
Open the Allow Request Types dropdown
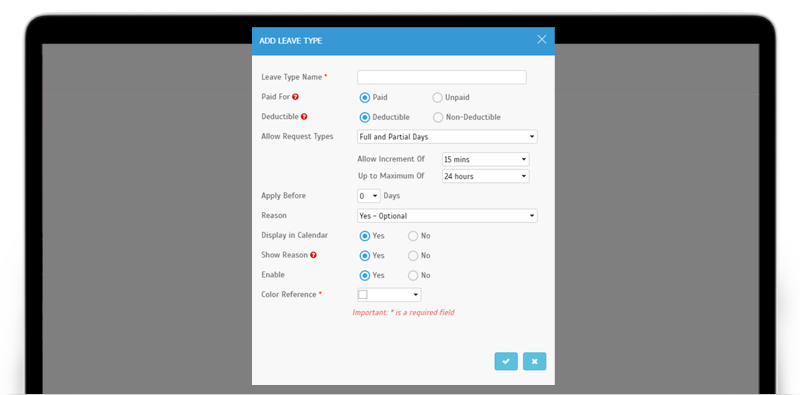coord(447,137)
